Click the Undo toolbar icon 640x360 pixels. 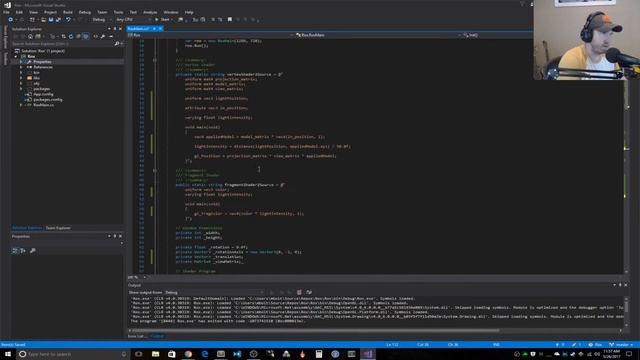(68, 20)
